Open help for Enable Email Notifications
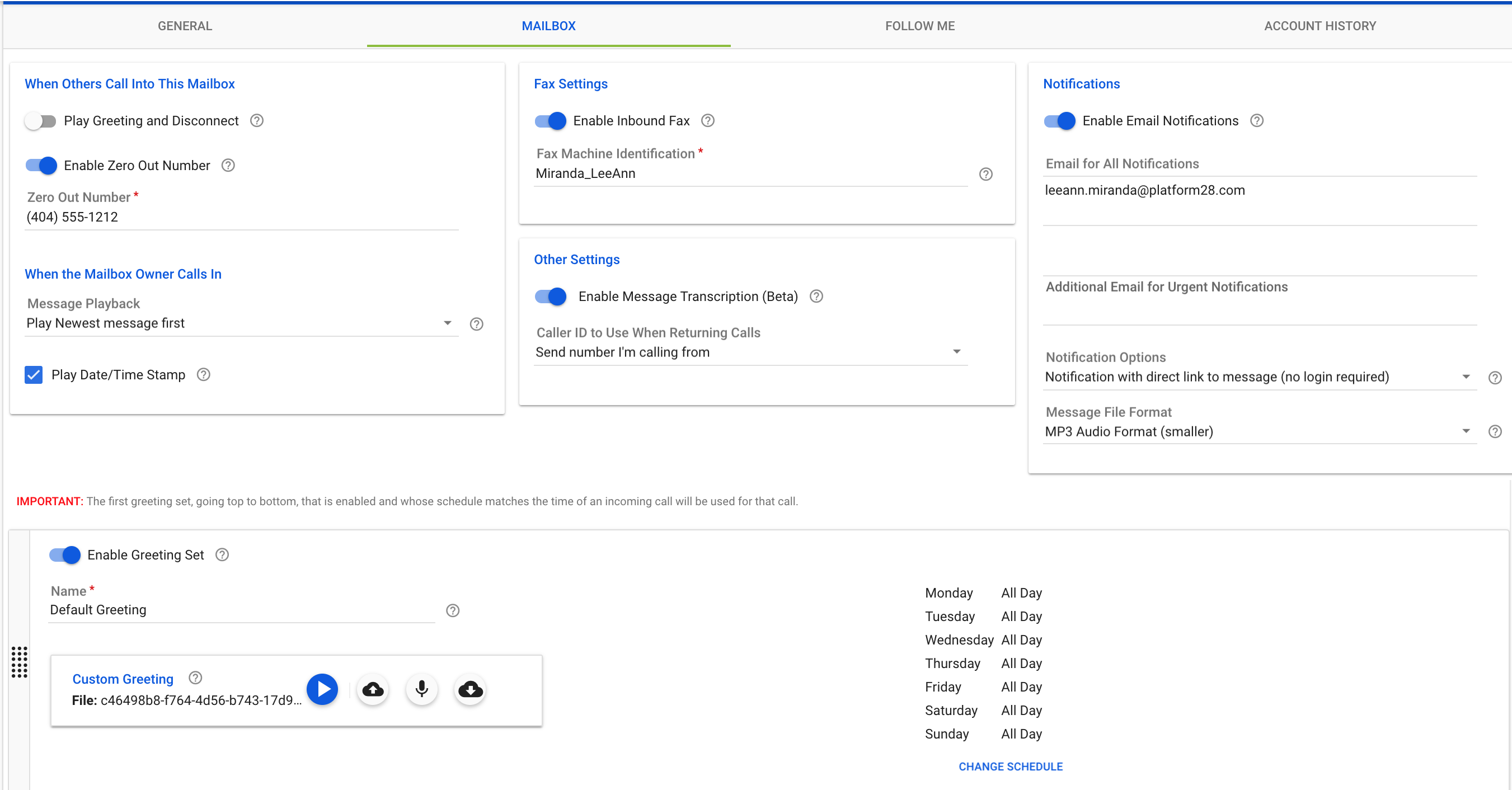Image resolution: width=1512 pixels, height=790 pixels. point(1257,120)
